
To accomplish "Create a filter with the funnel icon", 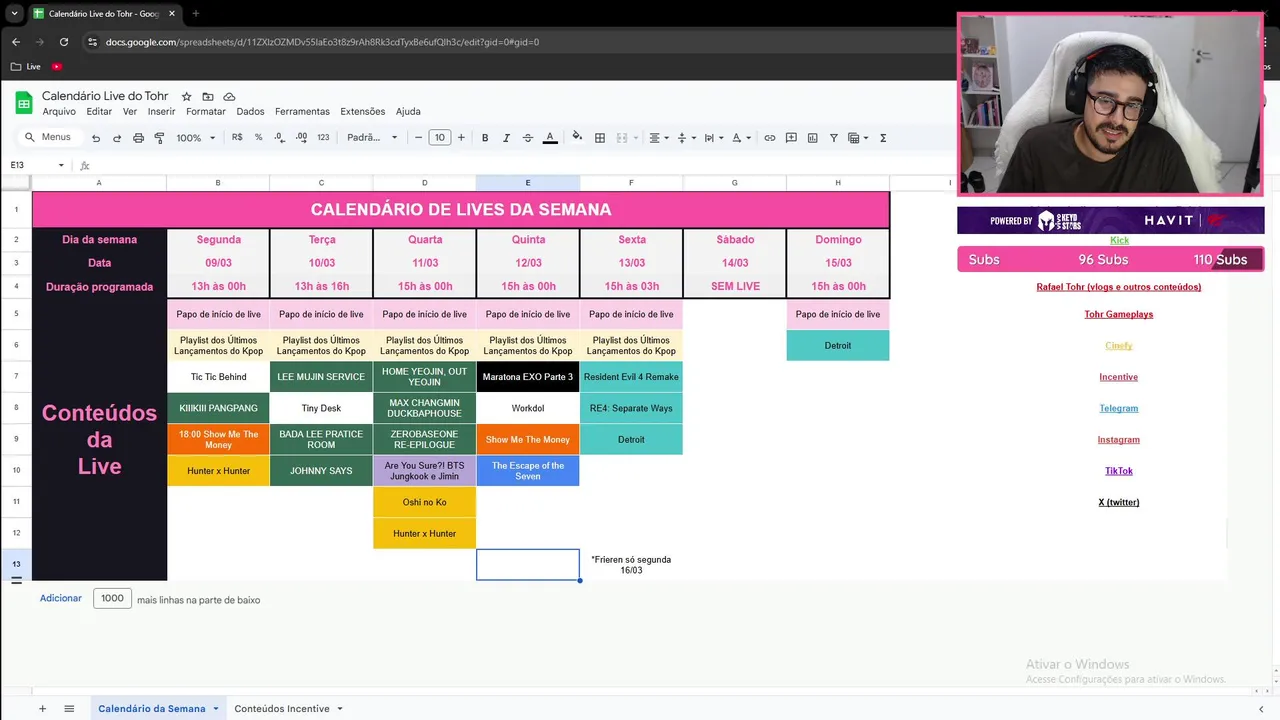I will pos(834,138).
